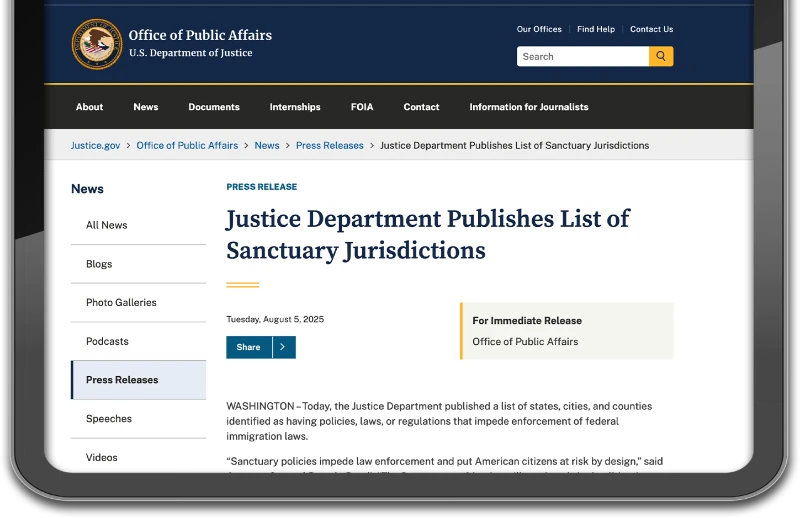Viewport: 800px width, 518px height.
Task: Open Find Help link
Action: click(x=595, y=29)
